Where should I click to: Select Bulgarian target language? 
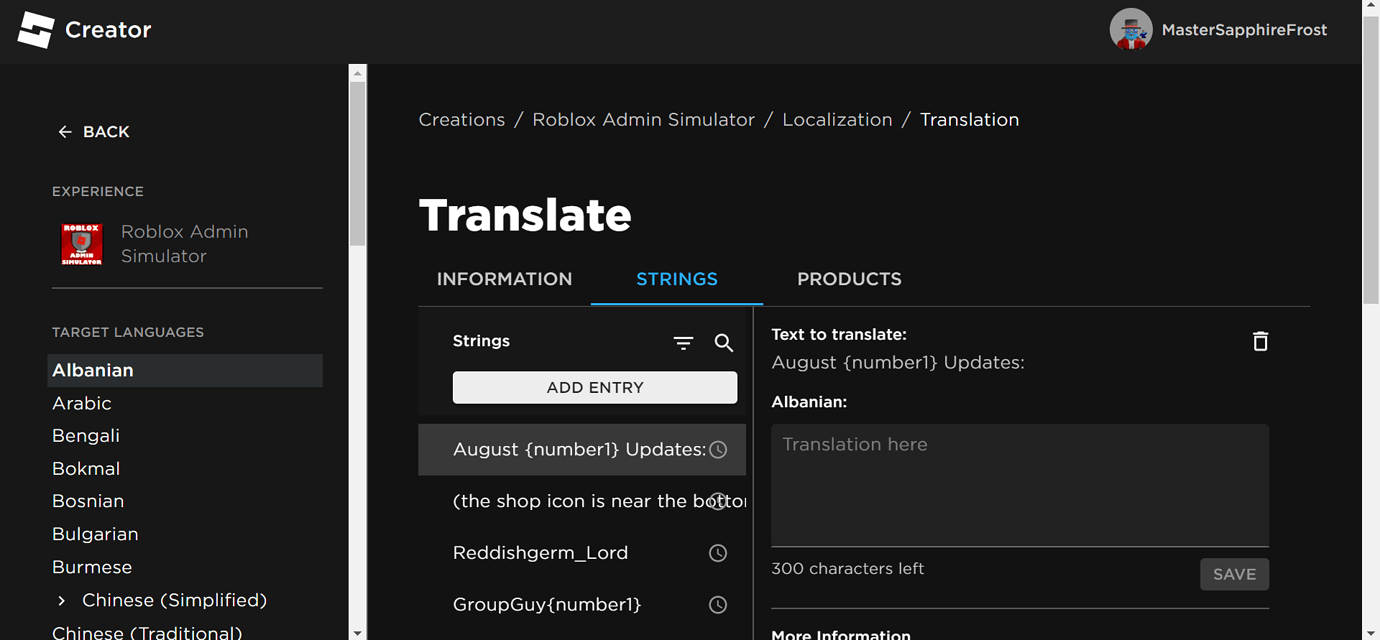pos(95,534)
